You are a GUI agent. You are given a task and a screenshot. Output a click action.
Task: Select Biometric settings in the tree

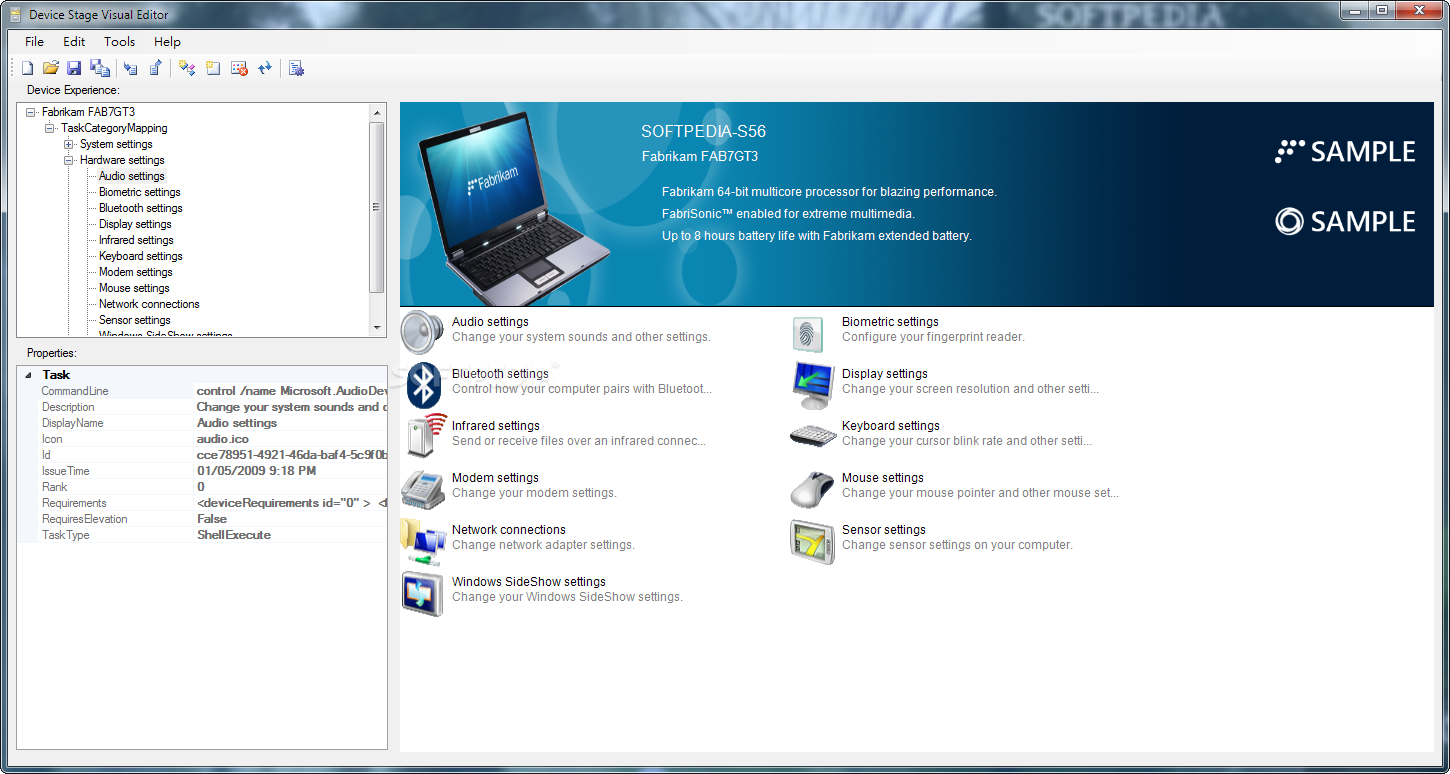[x=140, y=192]
